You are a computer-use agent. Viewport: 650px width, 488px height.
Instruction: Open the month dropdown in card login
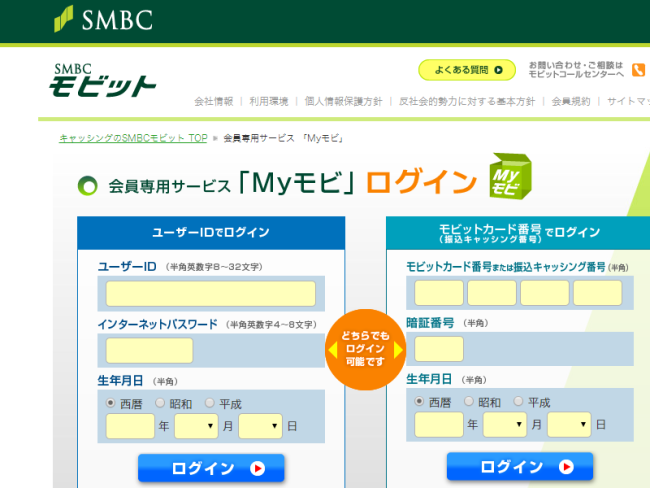[505, 424]
